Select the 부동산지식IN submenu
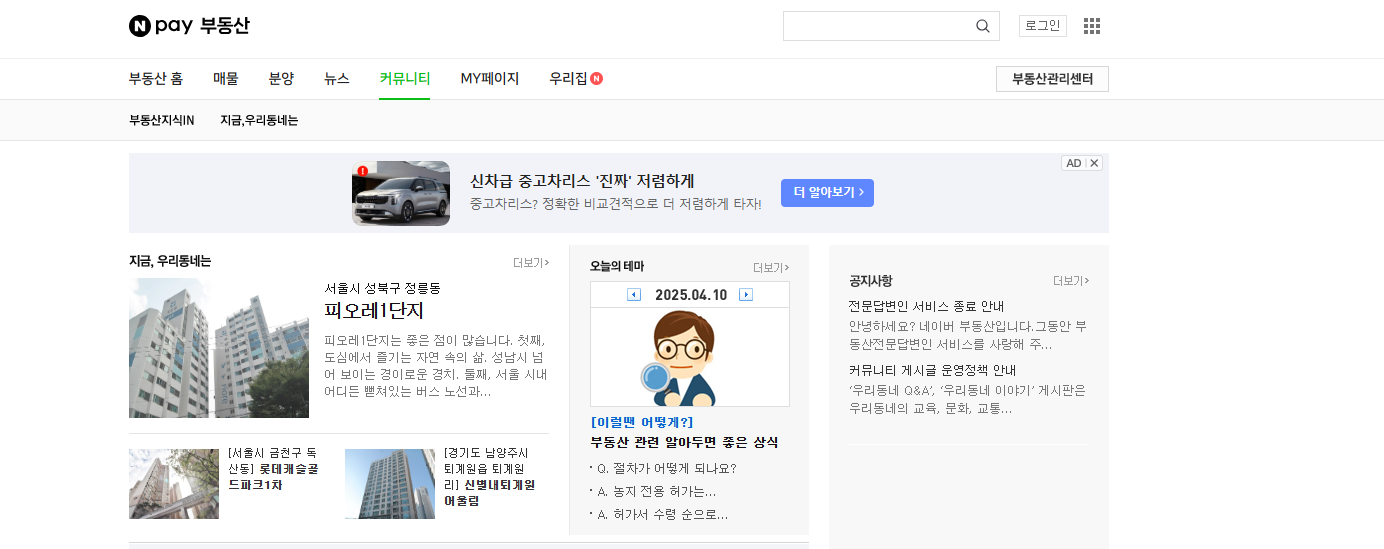The height and width of the screenshot is (549, 1384). 162,120
